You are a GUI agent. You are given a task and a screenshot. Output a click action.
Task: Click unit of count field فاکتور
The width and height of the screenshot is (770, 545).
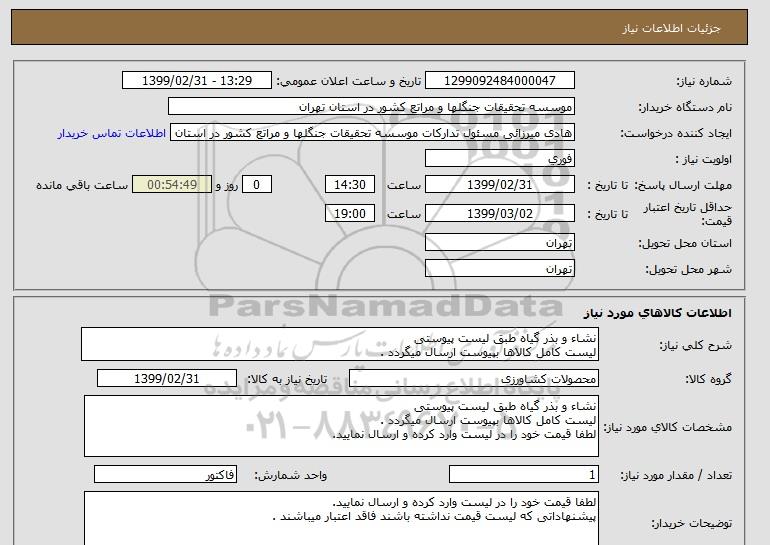165,474
